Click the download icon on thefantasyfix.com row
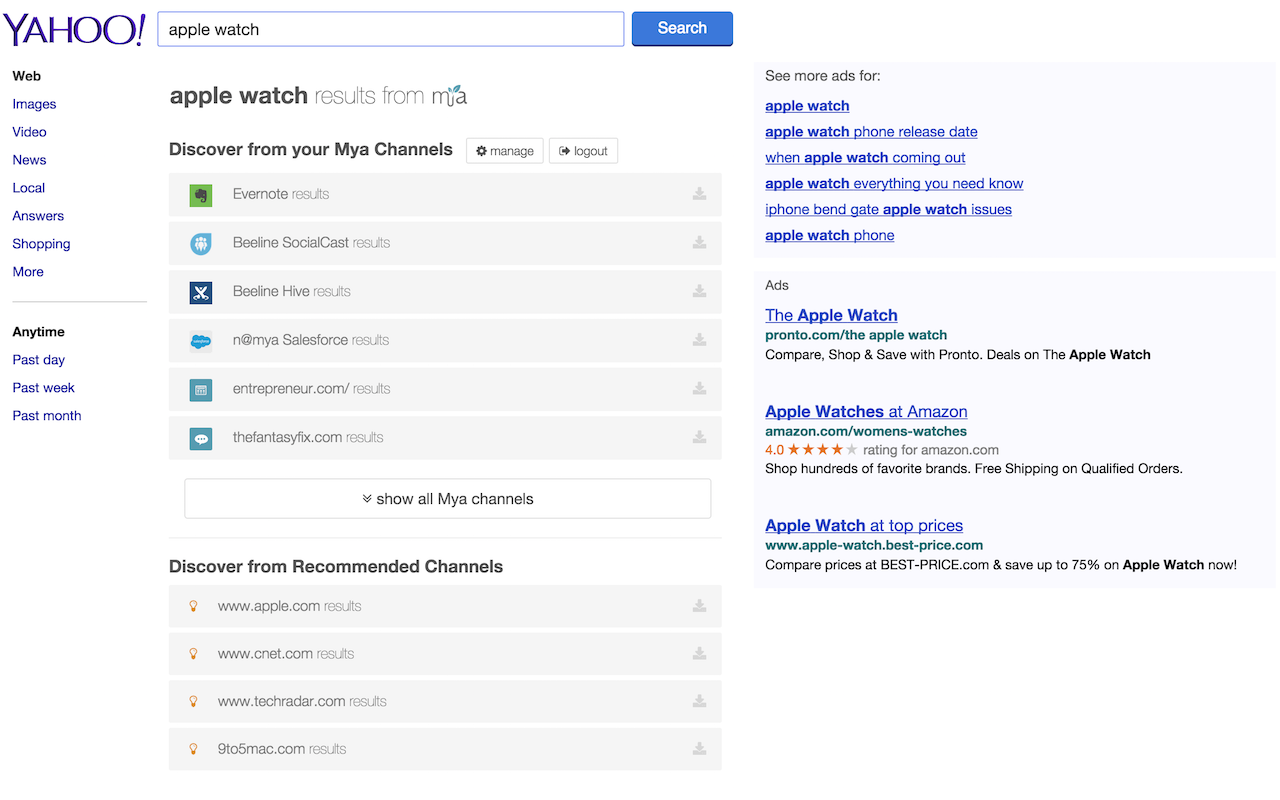This screenshot has width=1280, height=800. click(700, 437)
